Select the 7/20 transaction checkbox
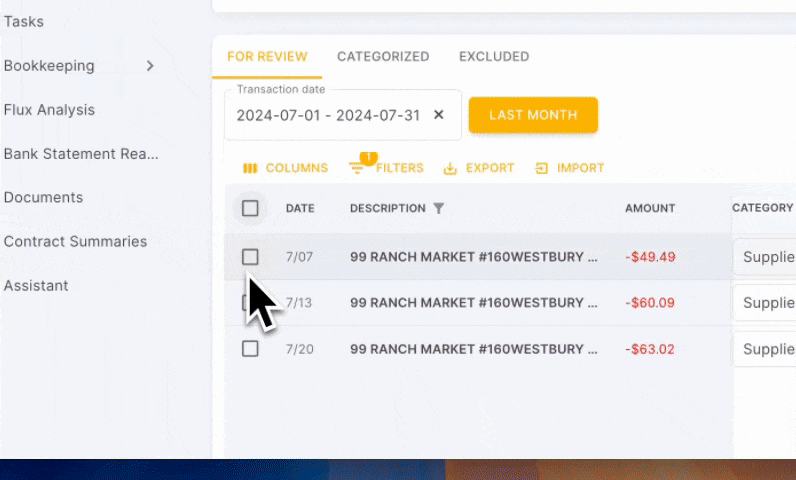The width and height of the screenshot is (796, 480). 250,349
